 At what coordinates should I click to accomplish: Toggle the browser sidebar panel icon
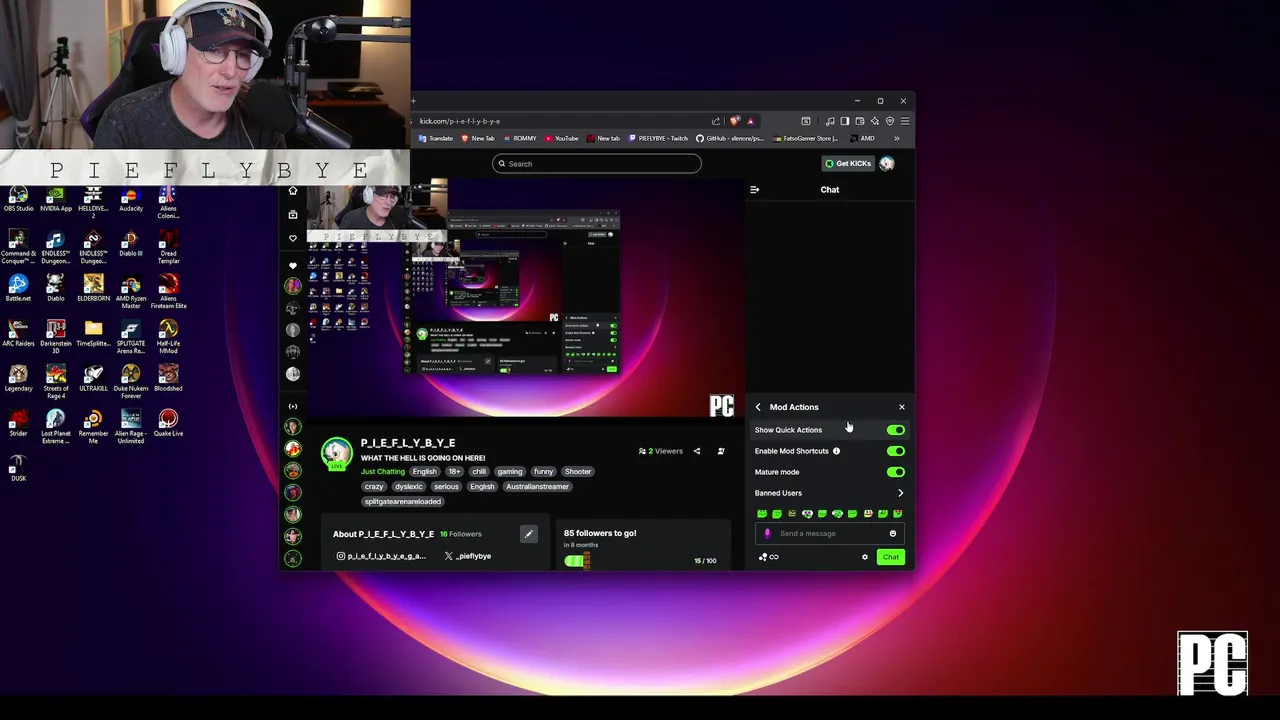tap(845, 121)
